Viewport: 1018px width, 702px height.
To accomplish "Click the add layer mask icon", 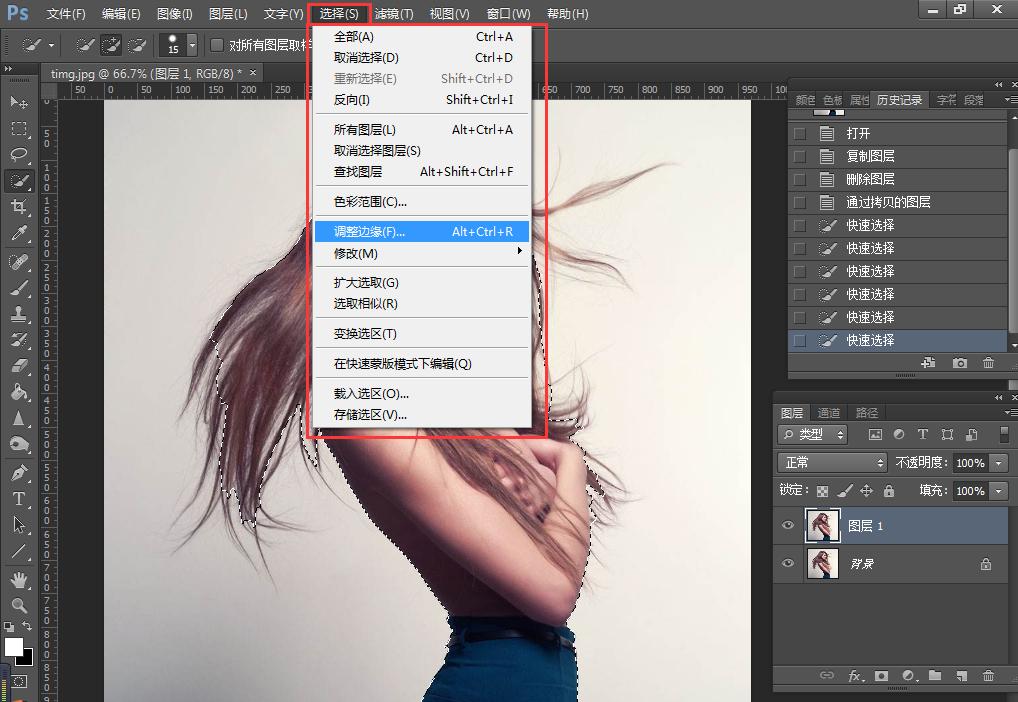I will coord(881,676).
